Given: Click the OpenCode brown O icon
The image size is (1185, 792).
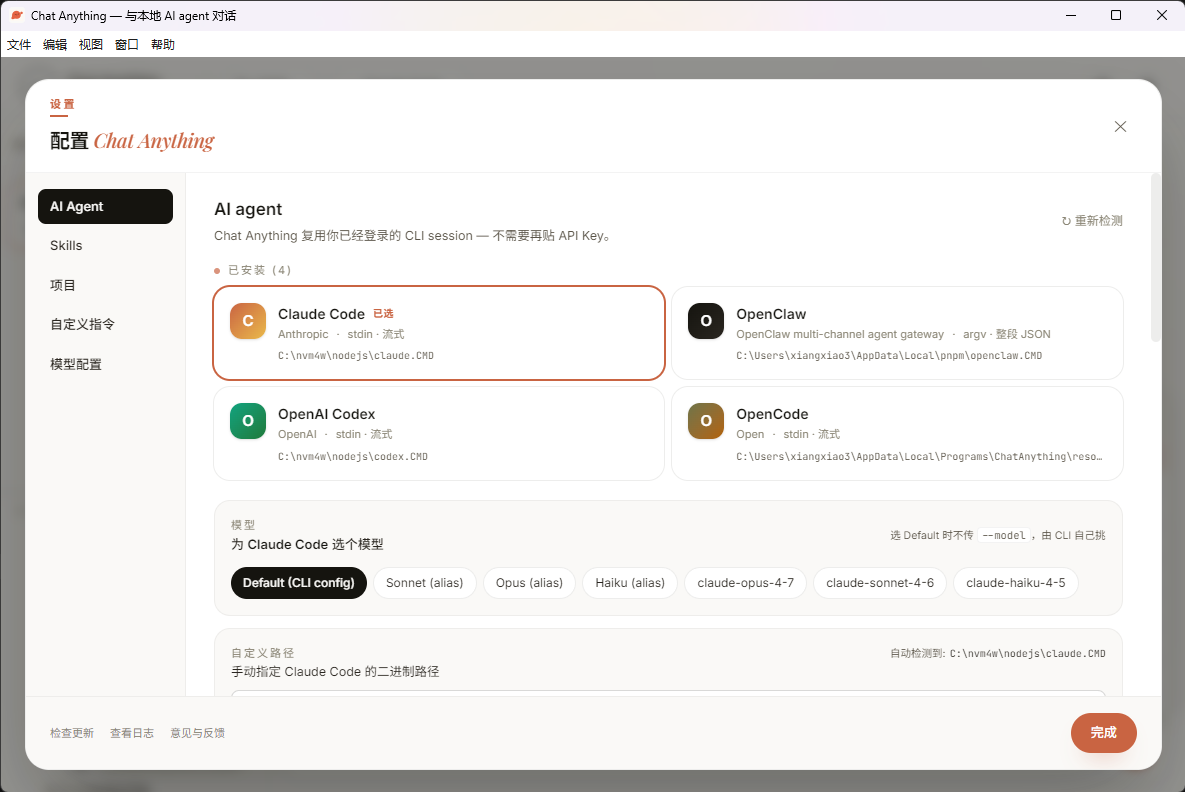Looking at the screenshot, I should 706,421.
